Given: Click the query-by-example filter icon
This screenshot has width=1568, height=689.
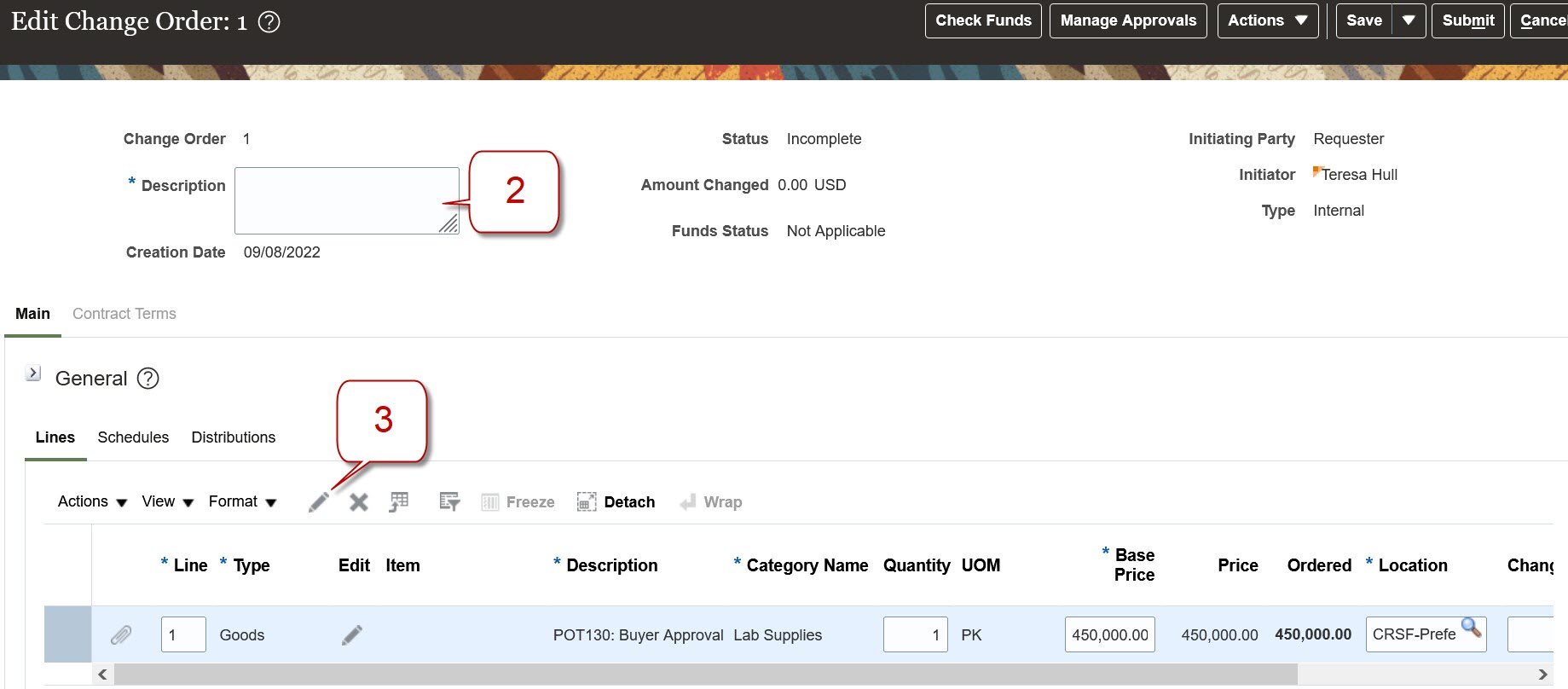Looking at the screenshot, I should point(449,502).
